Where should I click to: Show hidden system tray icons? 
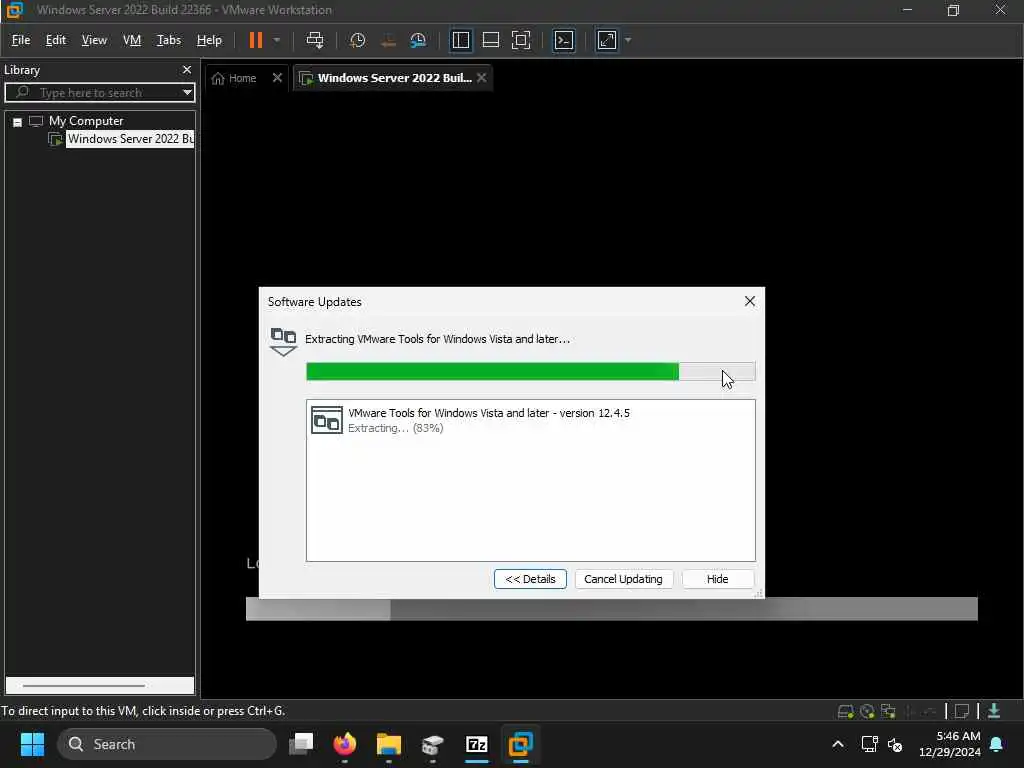coord(838,744)
